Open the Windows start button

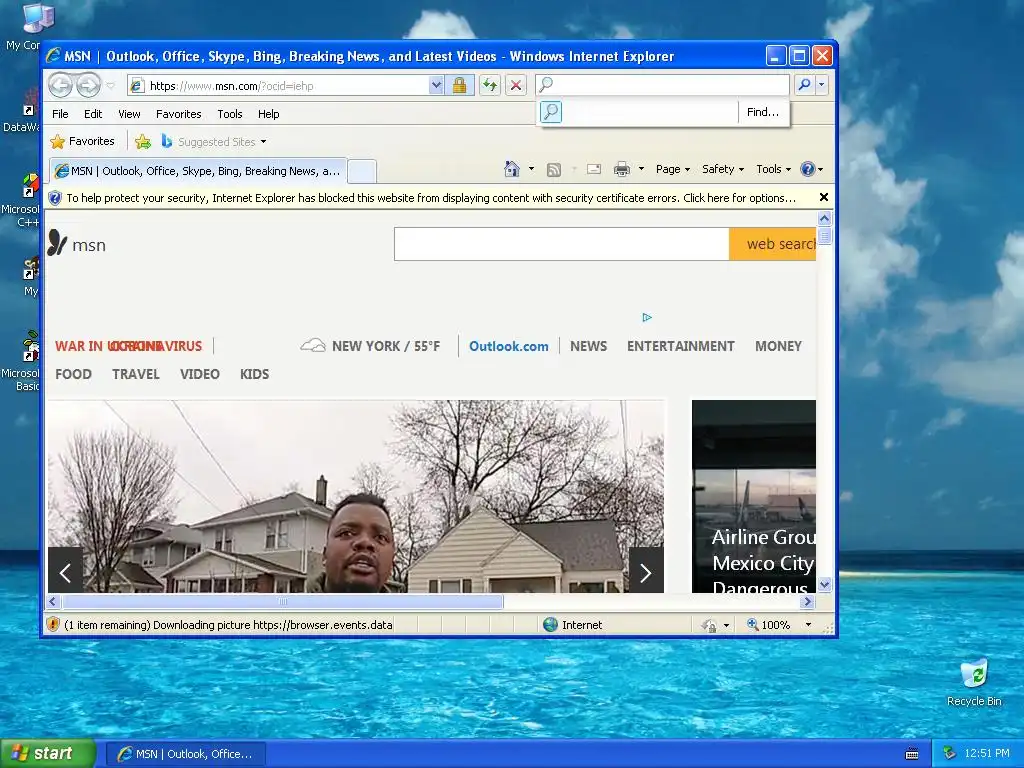(46, 753)
